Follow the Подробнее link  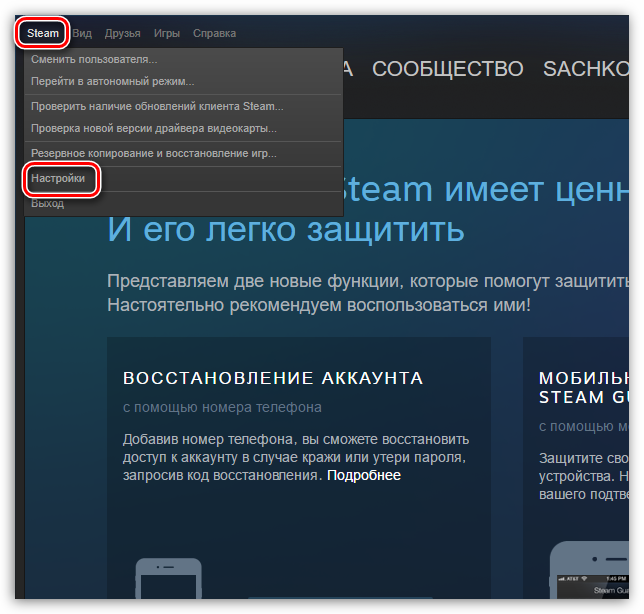pyautogui.click(x=363, y=475)
